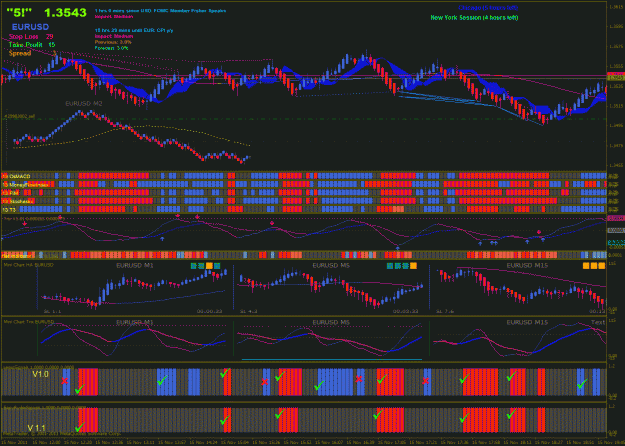The image size is (625, 446).
Task: Click the orange square beside EURUSD M5
Action: (413, 265)
